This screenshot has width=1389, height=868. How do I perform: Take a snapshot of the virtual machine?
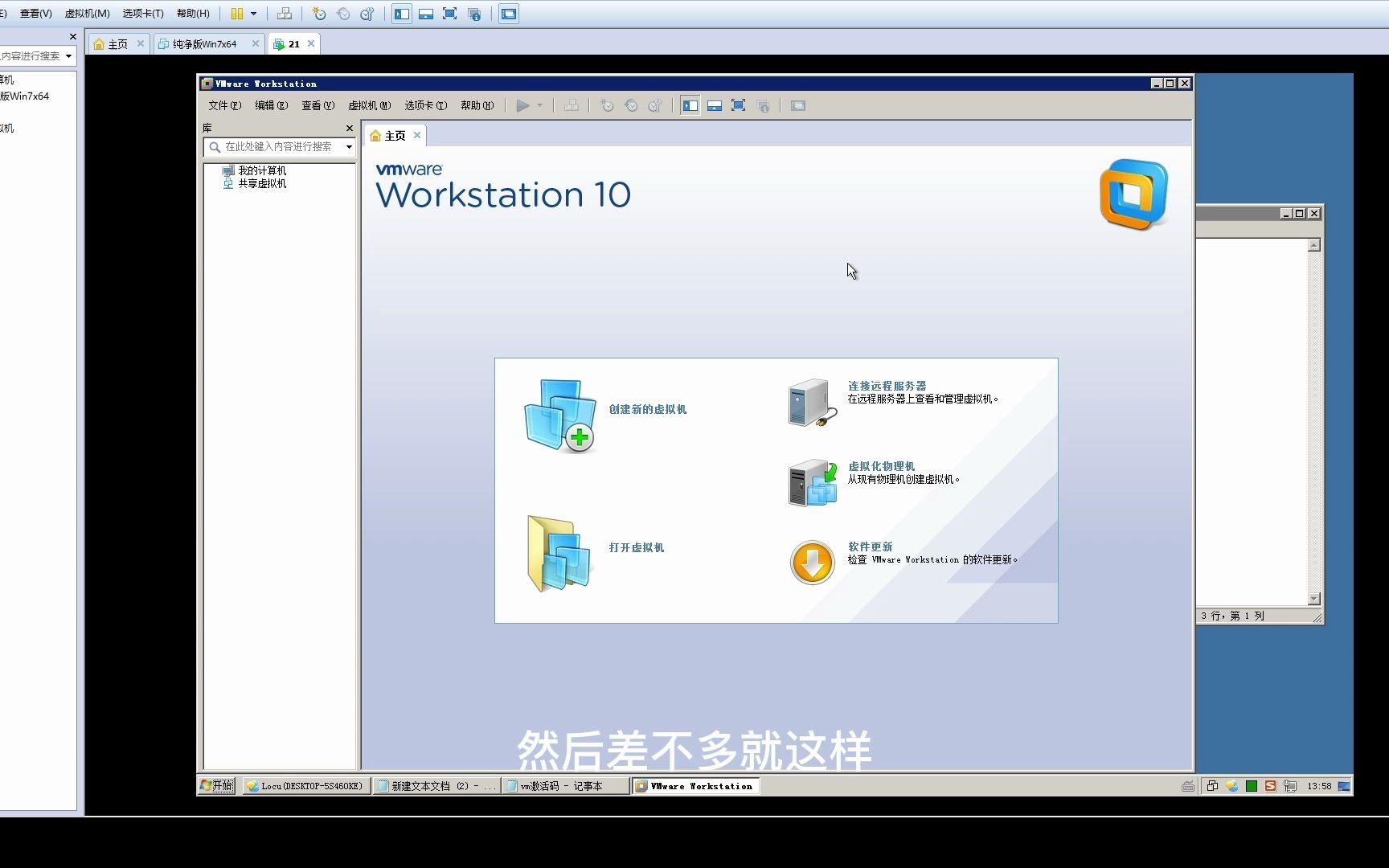(607, 105)
